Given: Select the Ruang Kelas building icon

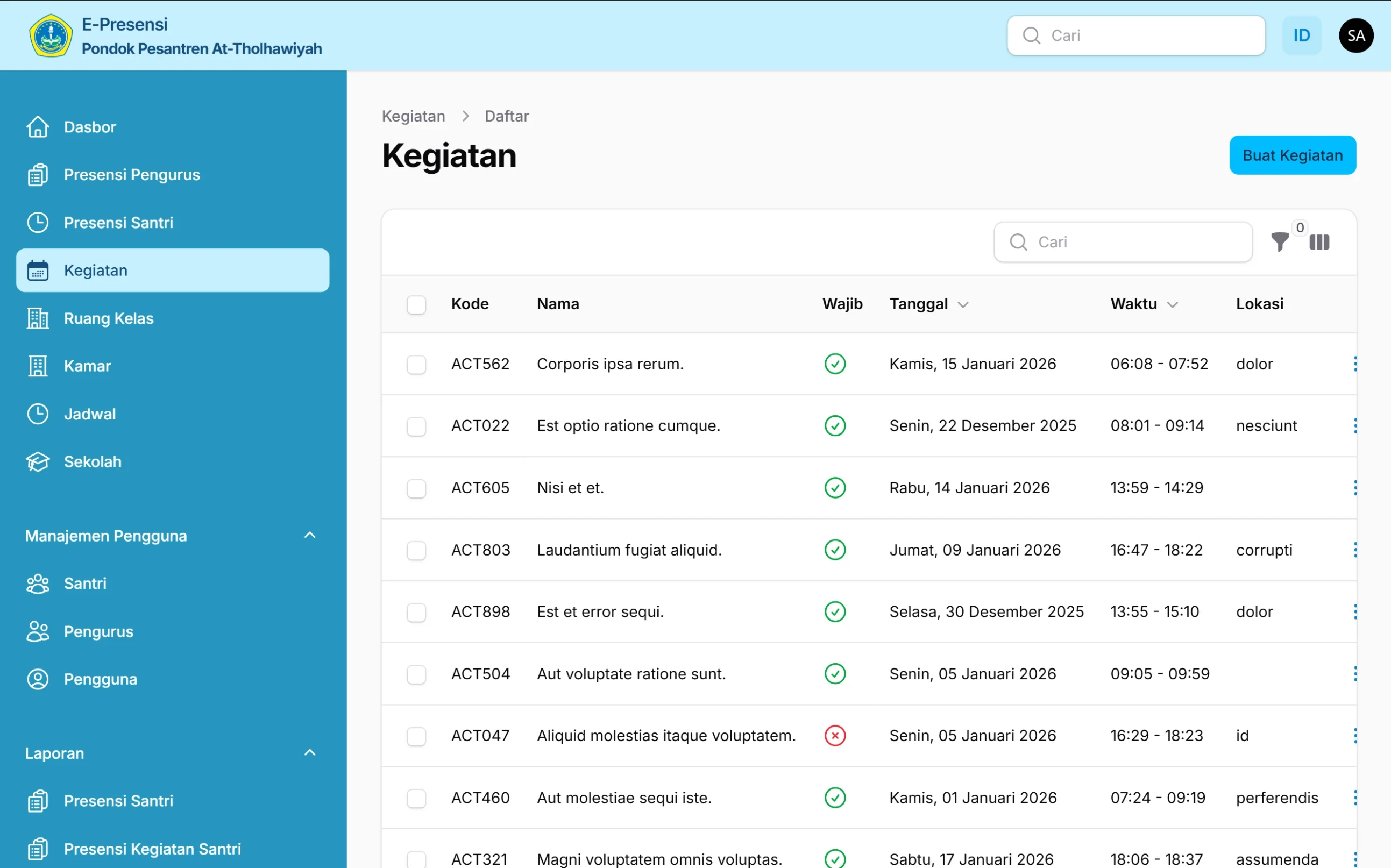Looking at the screenshot, I should coord(37,318).
